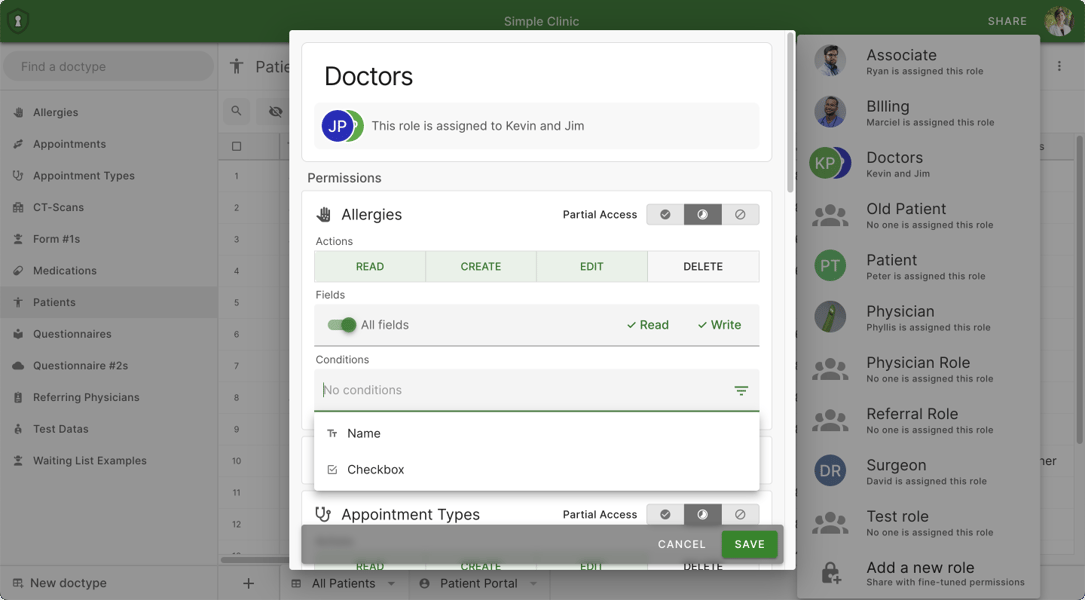The width and height of the screenshot is (1085, 600).
Task: Open Appointments doctype in sidebar
Action: tap(109, 144)
